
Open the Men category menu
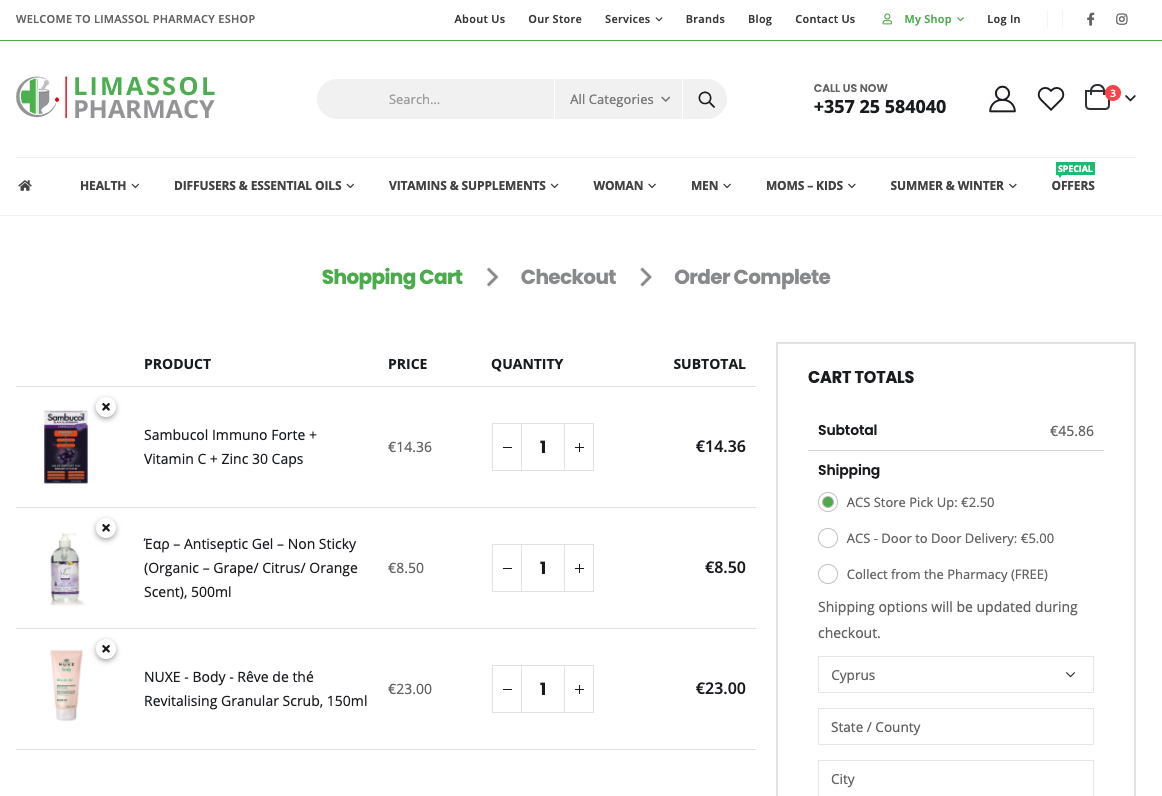point(711,185)
